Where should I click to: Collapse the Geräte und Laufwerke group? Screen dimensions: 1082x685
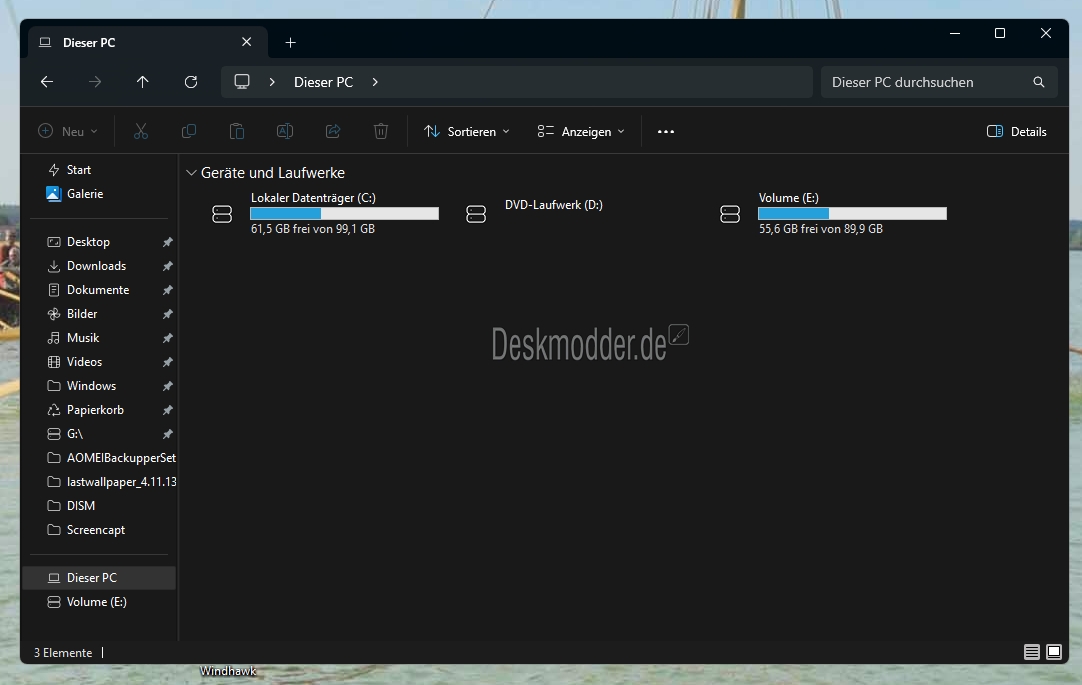point(191,172)
